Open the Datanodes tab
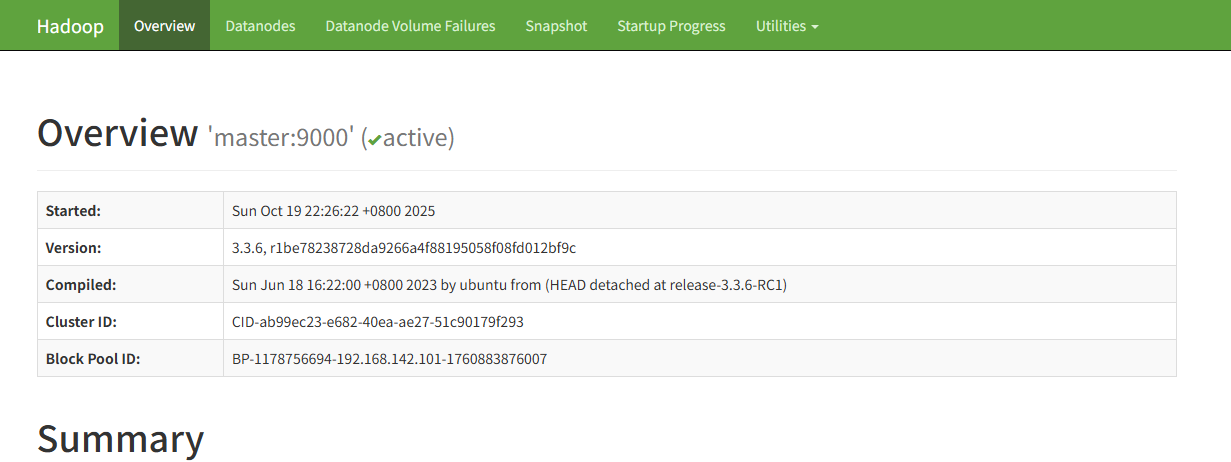Viewport: 1231px width, 462px height. click(x=260, y=26)
